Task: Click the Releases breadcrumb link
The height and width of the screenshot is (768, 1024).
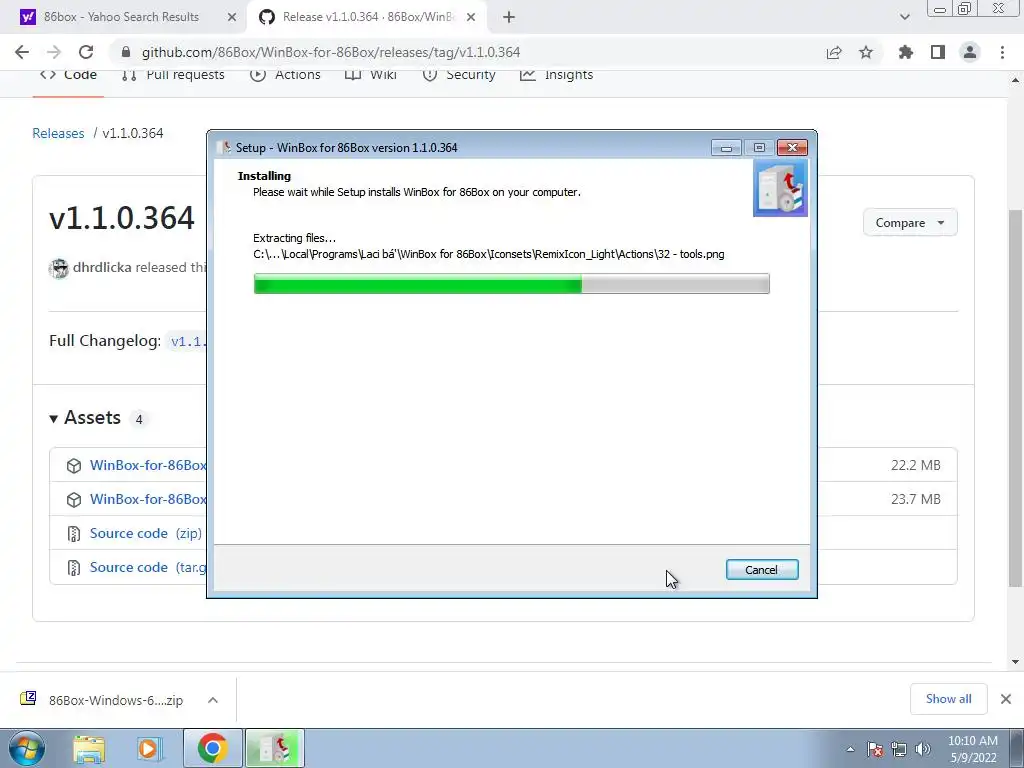Action: point(58,133)
